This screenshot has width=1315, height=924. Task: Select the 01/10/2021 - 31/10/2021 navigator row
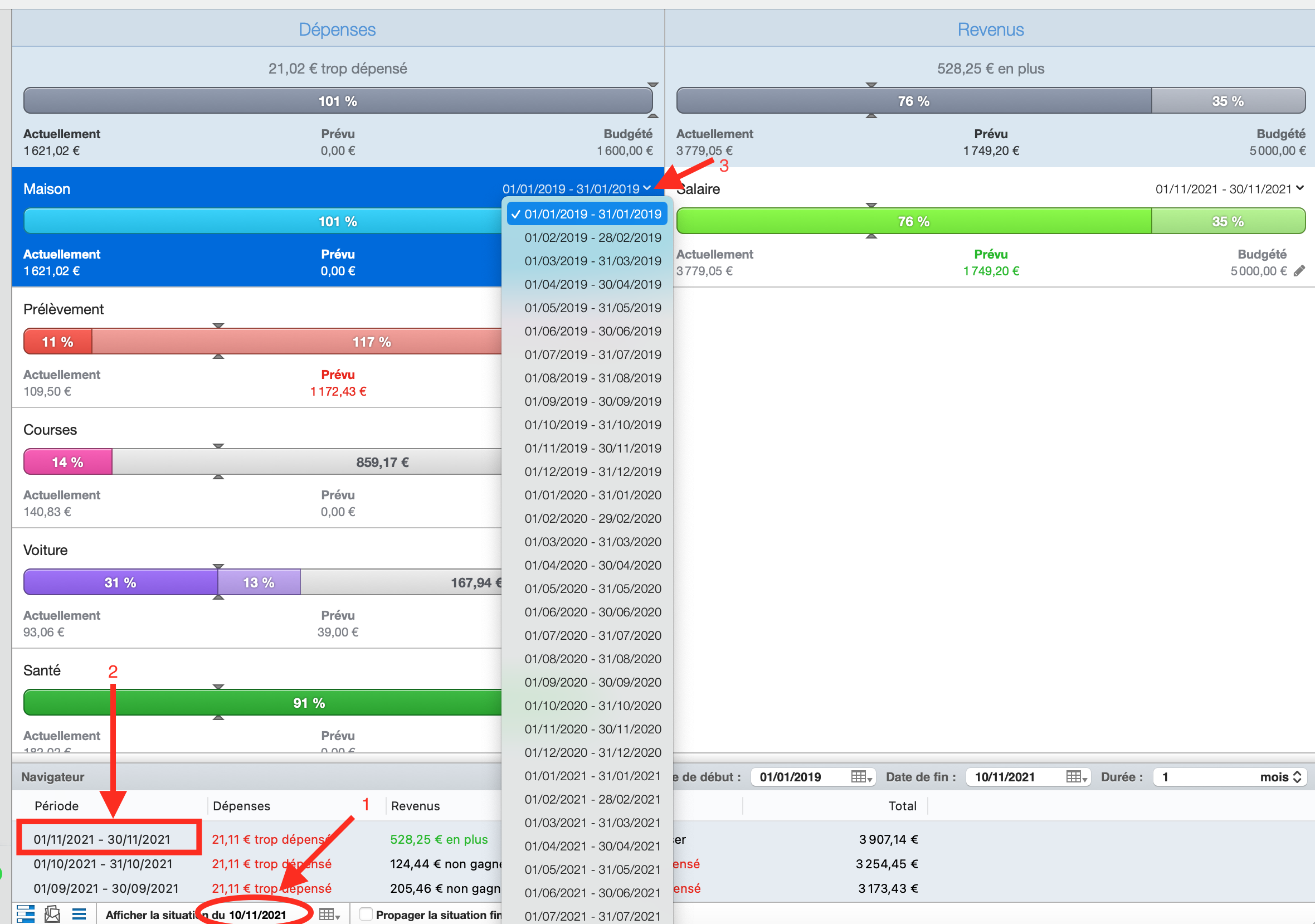click(103, 863)
